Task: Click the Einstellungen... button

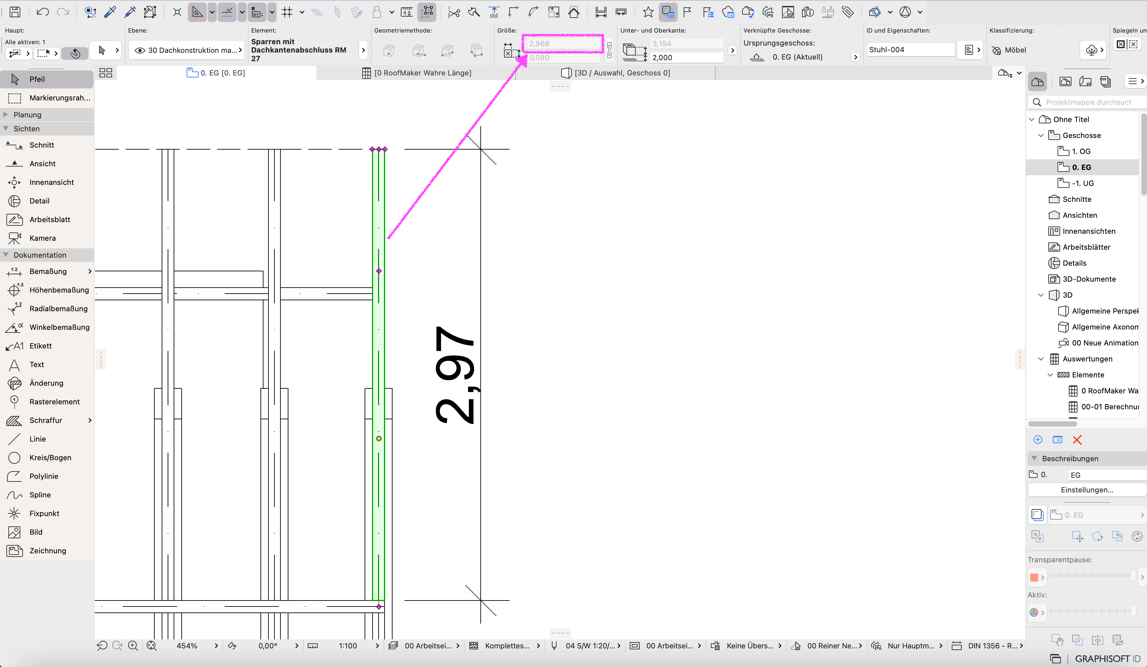Action: [x=1086, y=490]
